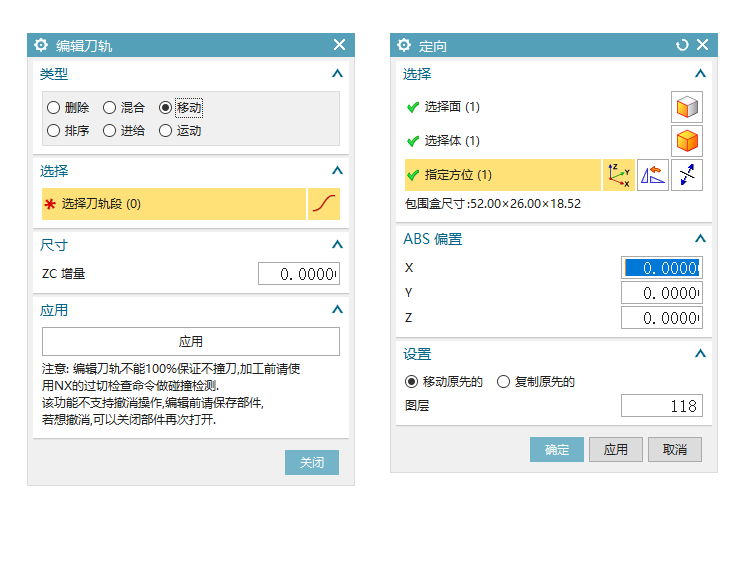Viewport: 748px width, 564px height.
Task: Collapse the 类型 section
Action: 337,74
